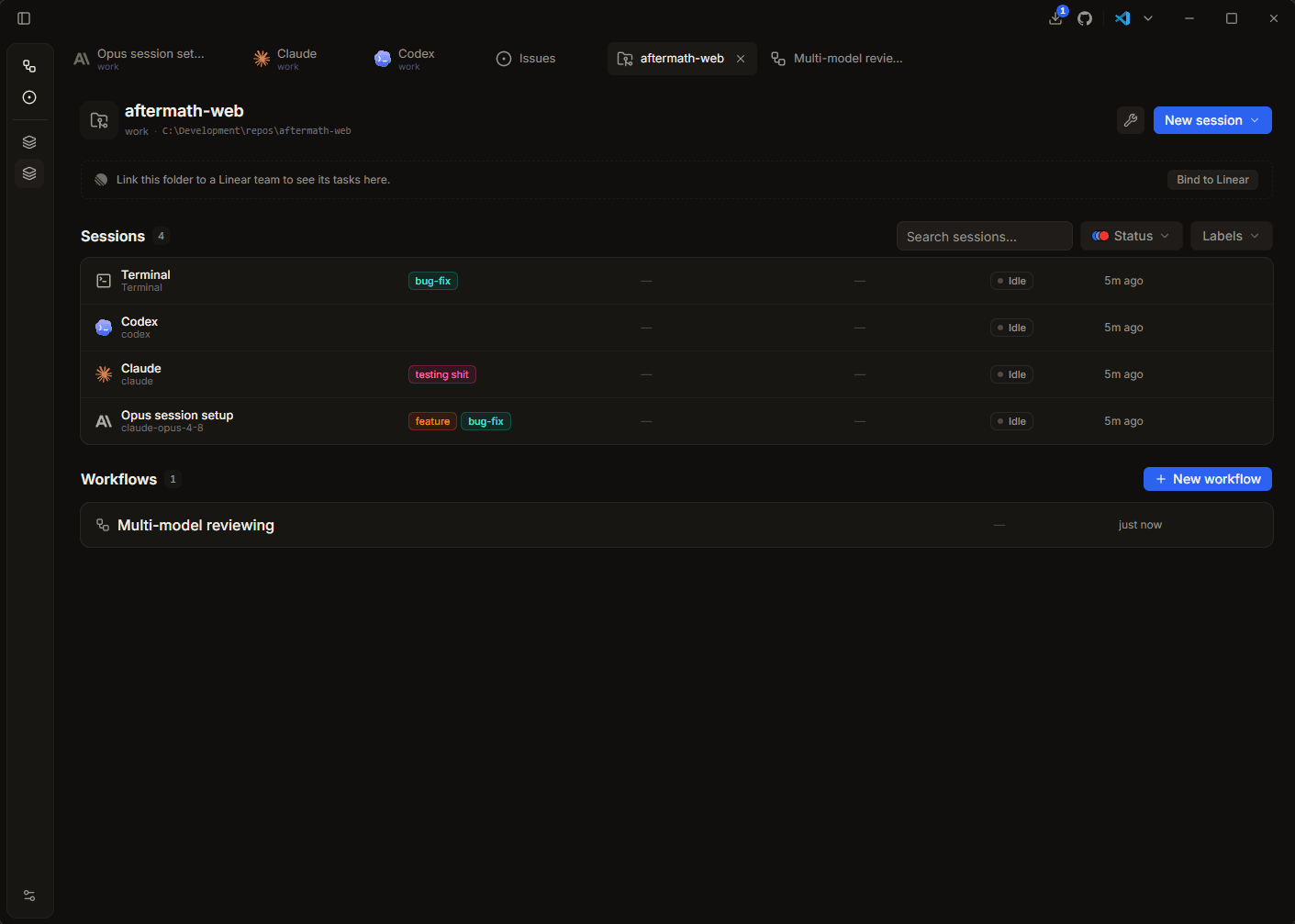Open the Multi-model reviewing workflow
This screenshot has width=1295, height=924.
click(x=676, y=525)
